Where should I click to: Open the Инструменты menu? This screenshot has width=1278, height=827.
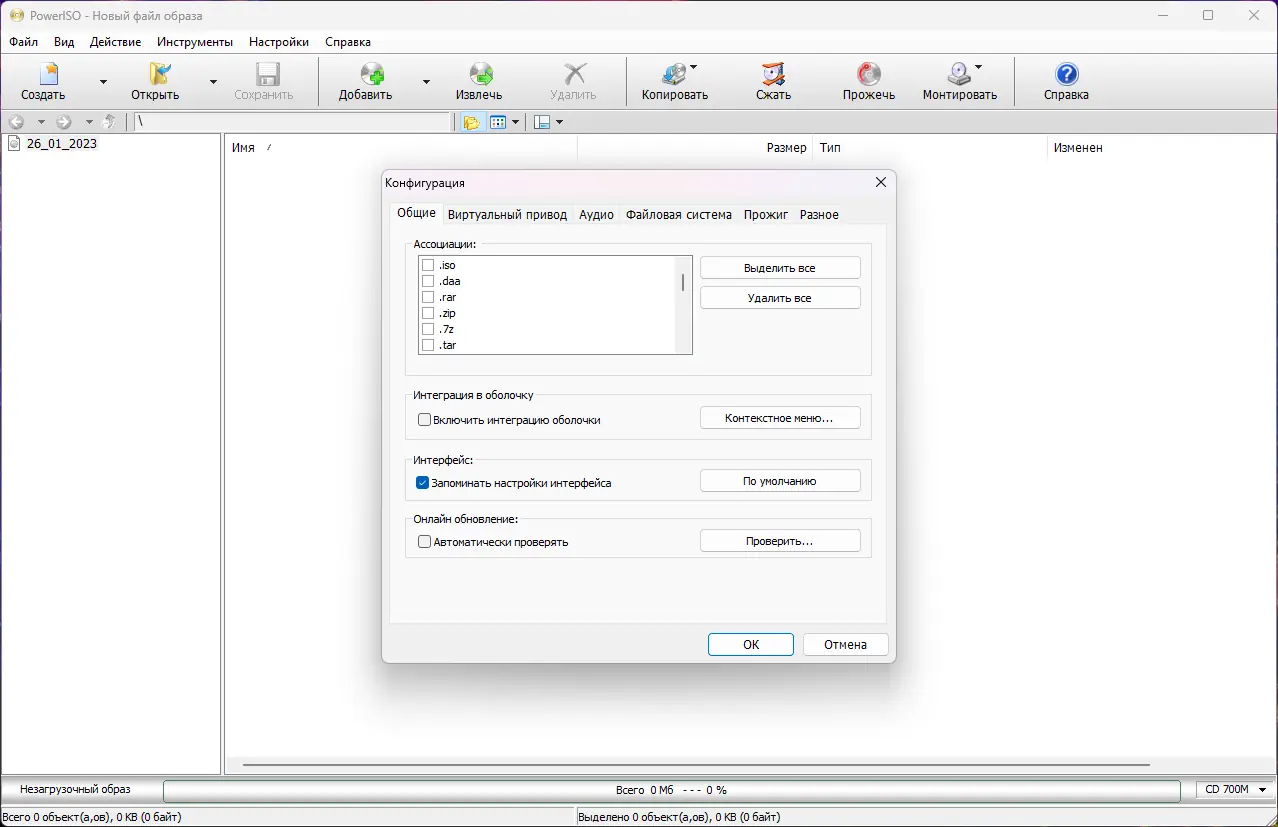(x=195, y=42)
